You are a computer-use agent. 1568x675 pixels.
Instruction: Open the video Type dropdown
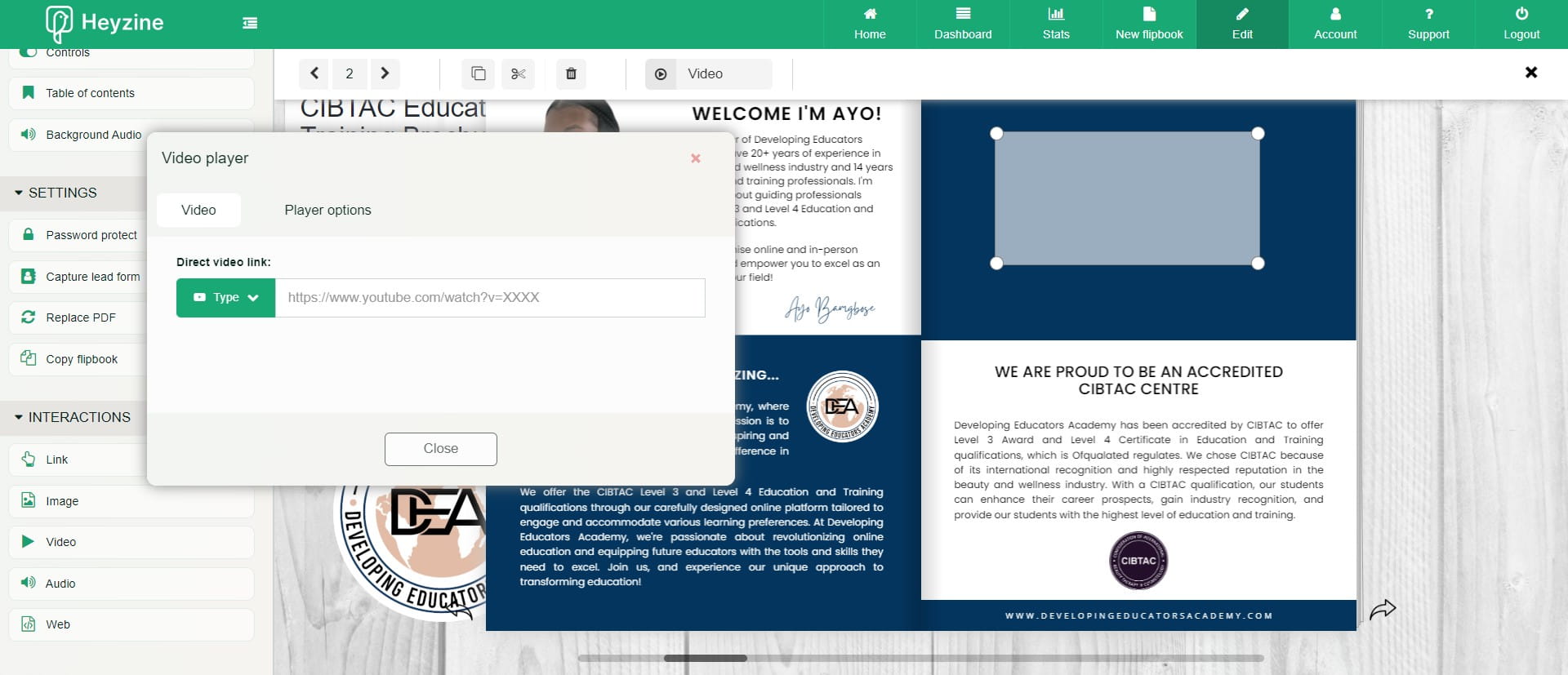pos(225,297)
